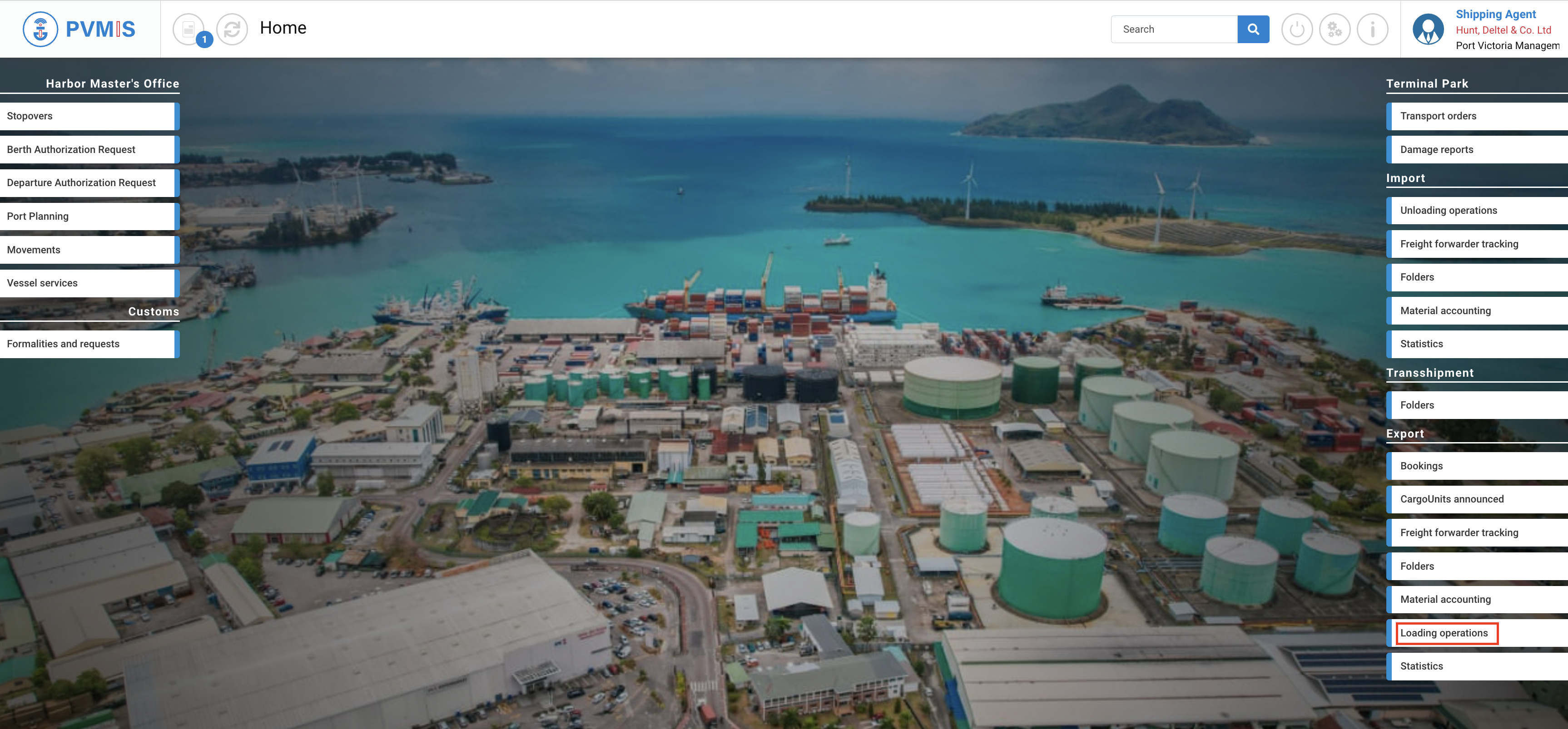Viewport: 1568px width, 729px height.
Task: Open the notifications document icon with badge
Action: coord(189,29)
